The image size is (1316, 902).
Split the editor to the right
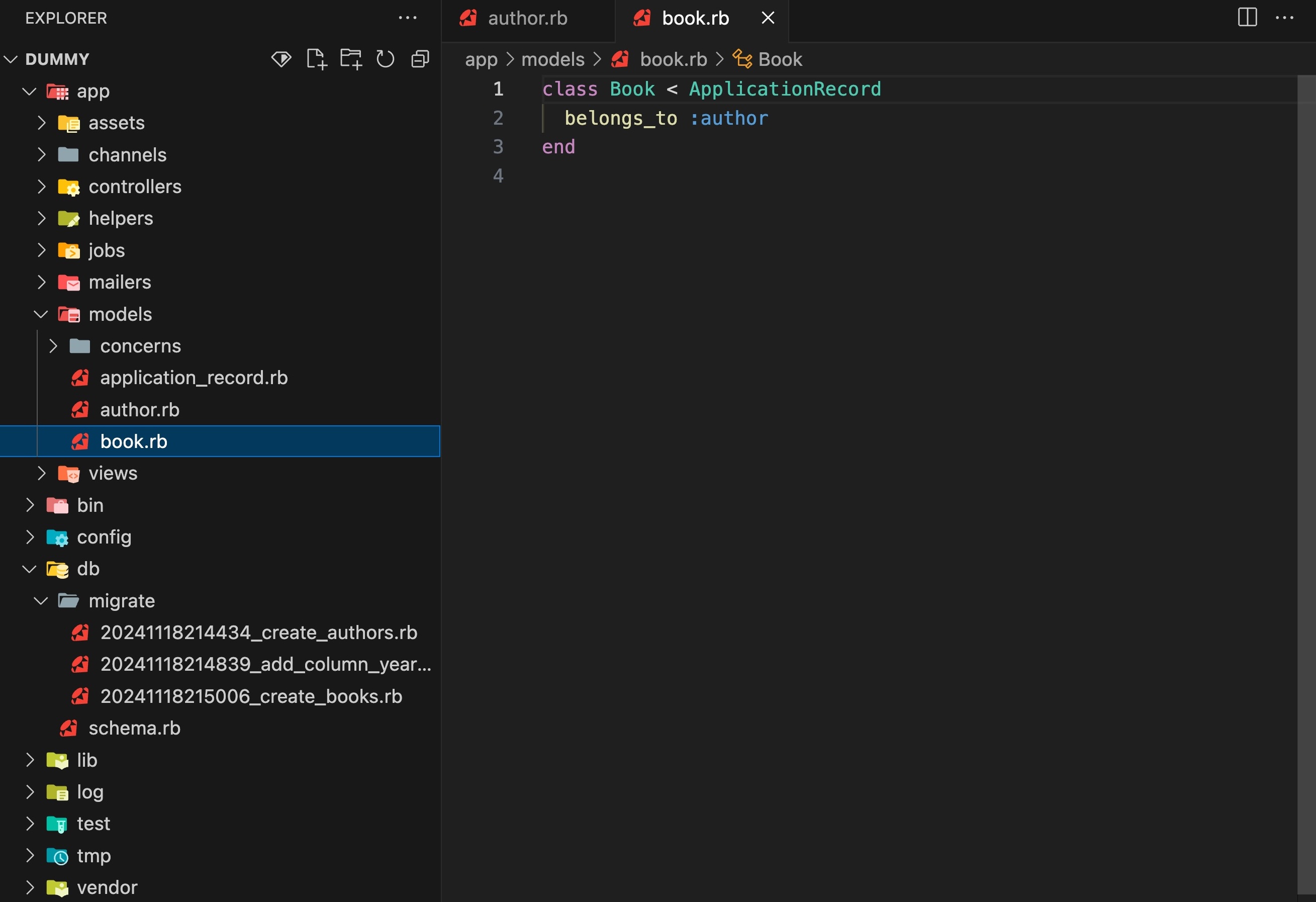tap(1247, 18)
